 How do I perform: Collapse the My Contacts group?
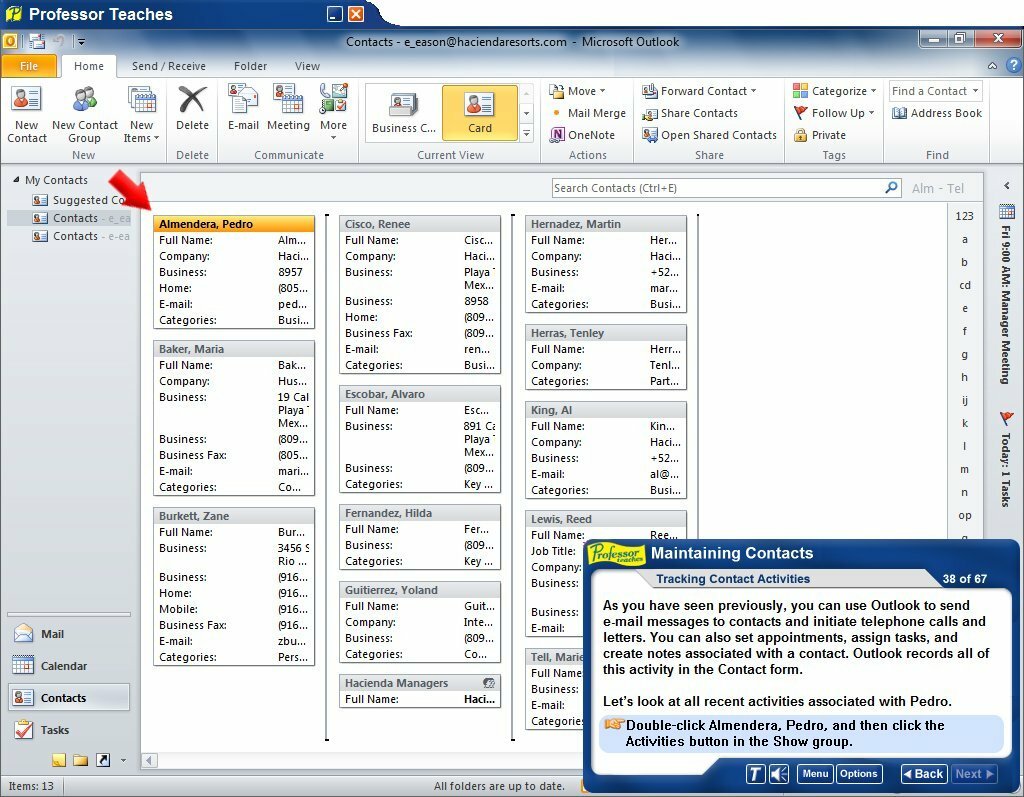(x=16, y=180)
